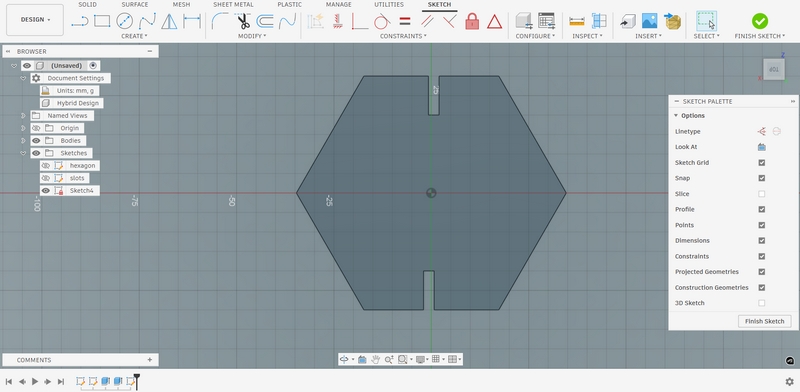Viewport: 800px width, 392px height.
Task: Switch to the PLASTIC tab
Action: [x=289, y=5]
